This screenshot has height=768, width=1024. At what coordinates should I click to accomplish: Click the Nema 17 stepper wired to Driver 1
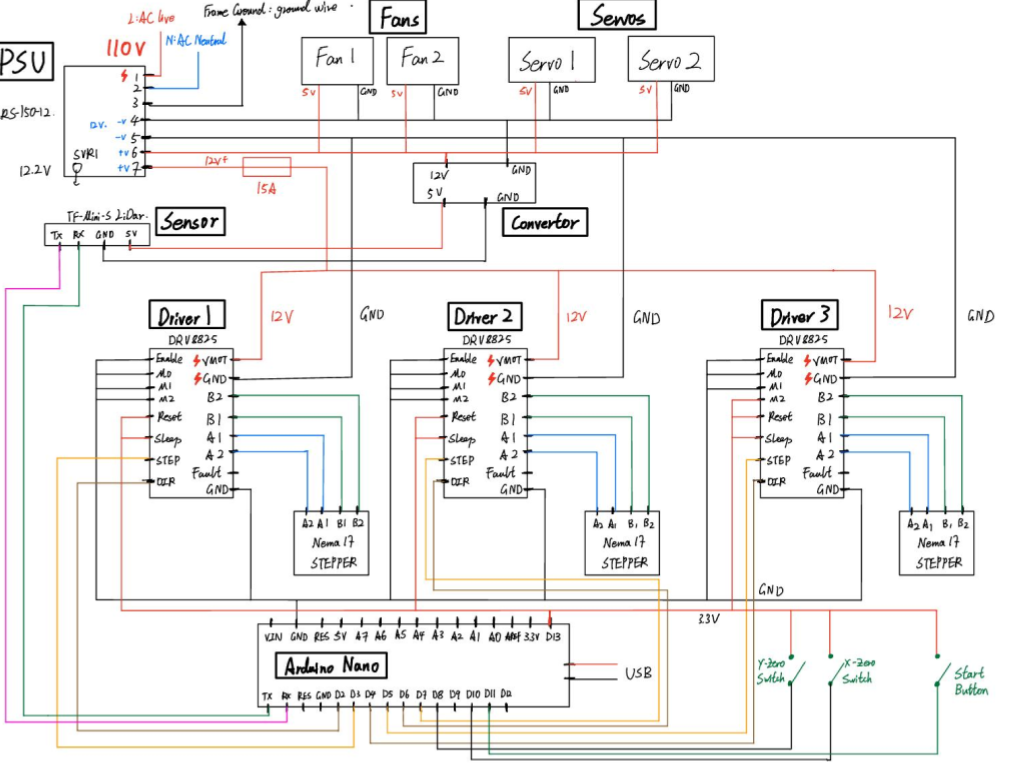(x=332, y=543)
